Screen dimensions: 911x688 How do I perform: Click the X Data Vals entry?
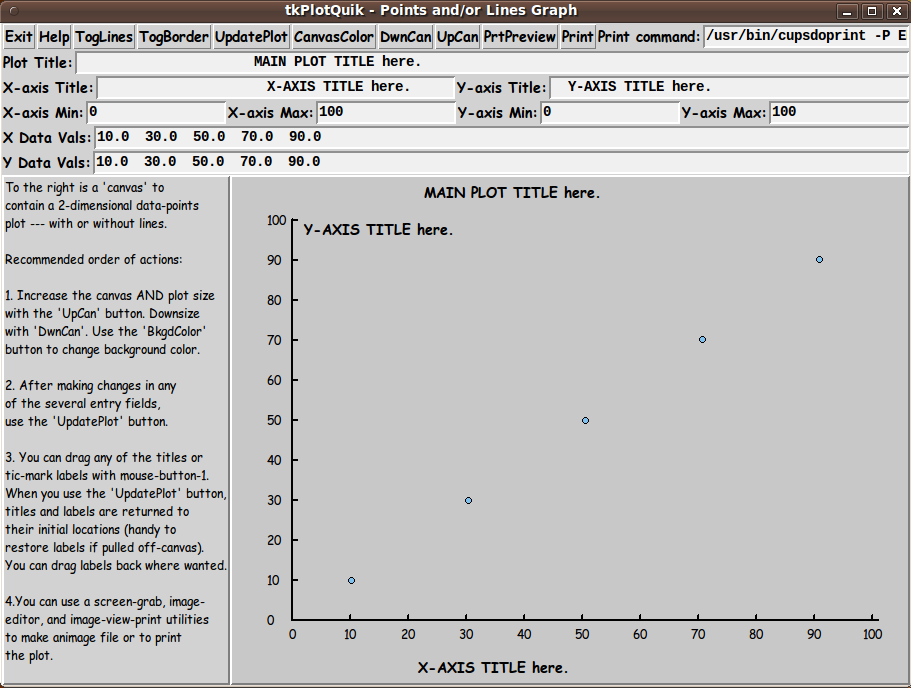(502, 137)
